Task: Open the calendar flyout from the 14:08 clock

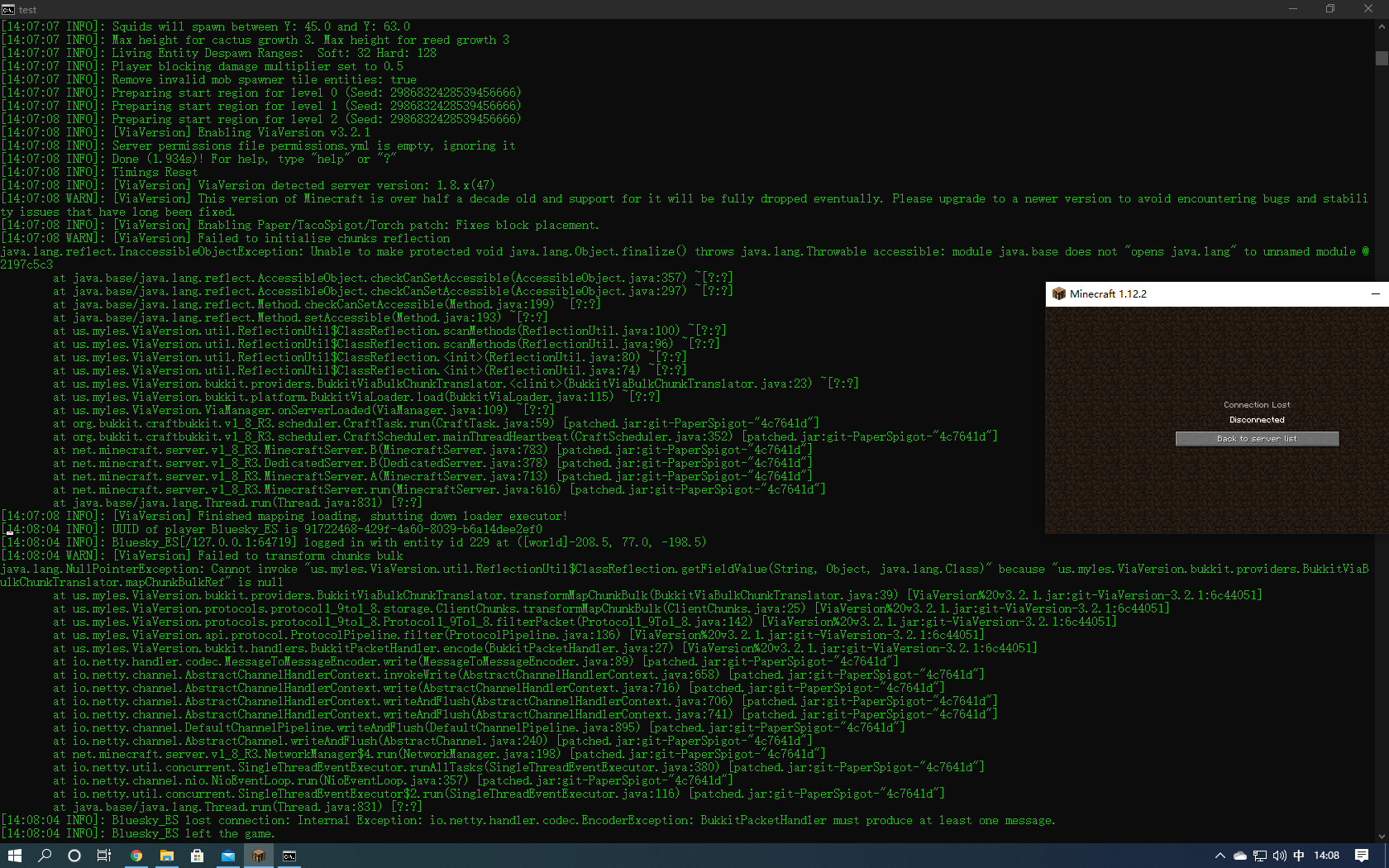Action: (x=1327, y=856)
